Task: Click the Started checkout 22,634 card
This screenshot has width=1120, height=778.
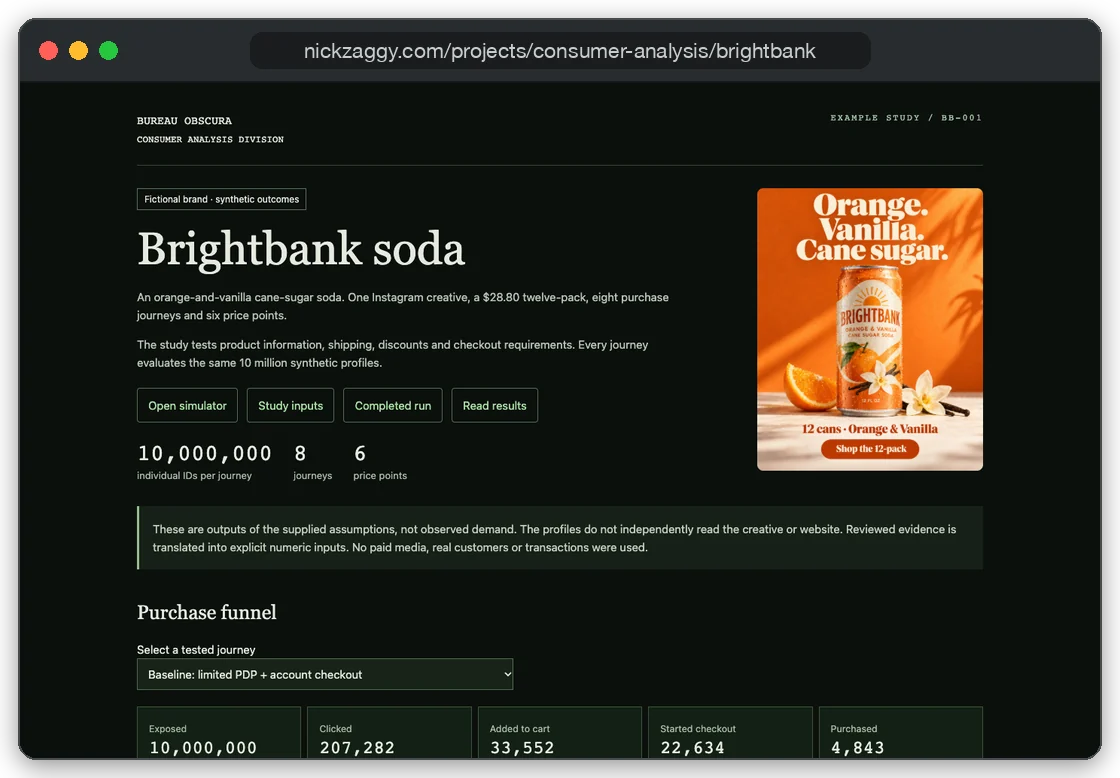Action: (x=730, y=732)
